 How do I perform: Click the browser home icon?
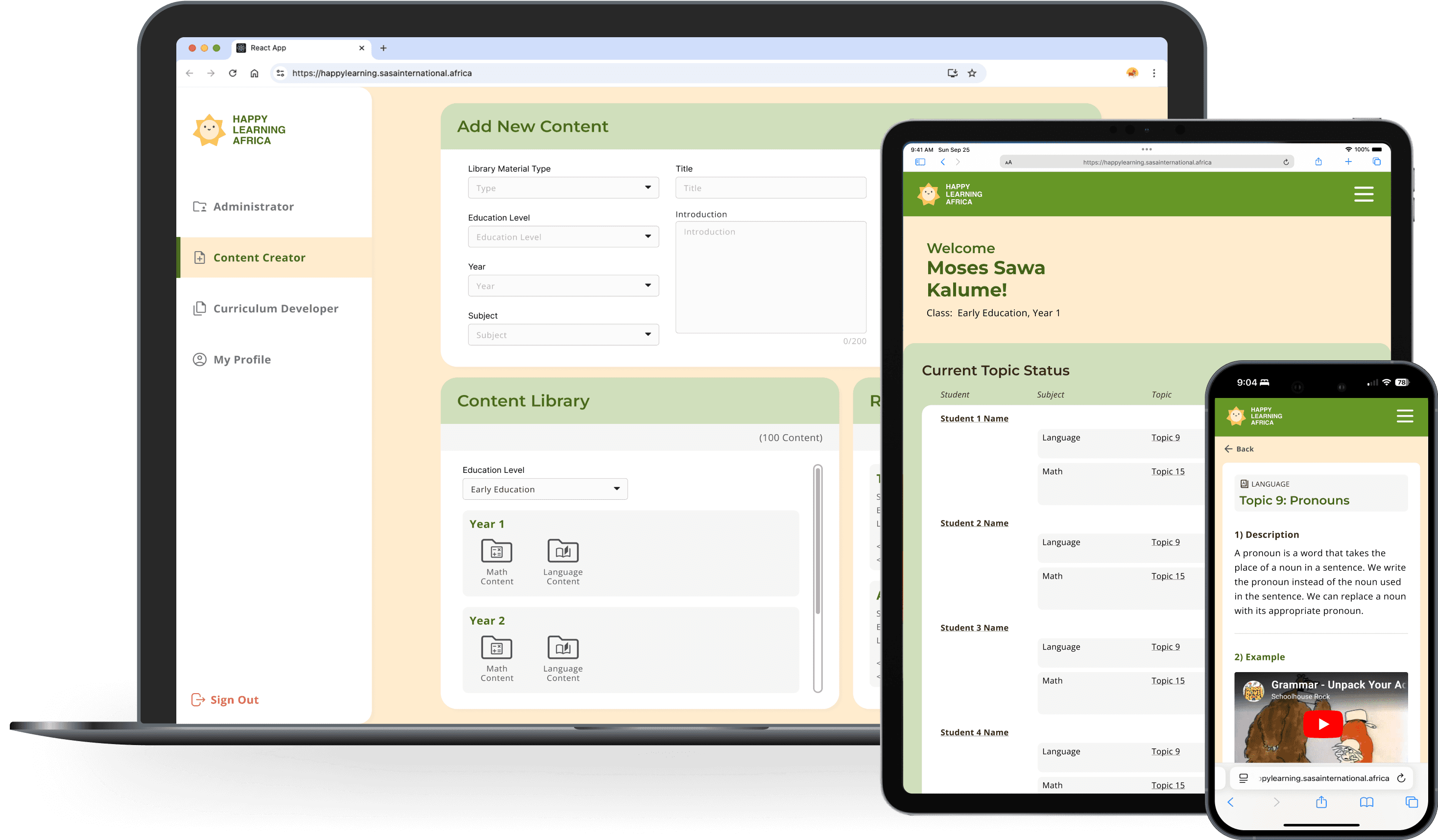coord(255,73)
